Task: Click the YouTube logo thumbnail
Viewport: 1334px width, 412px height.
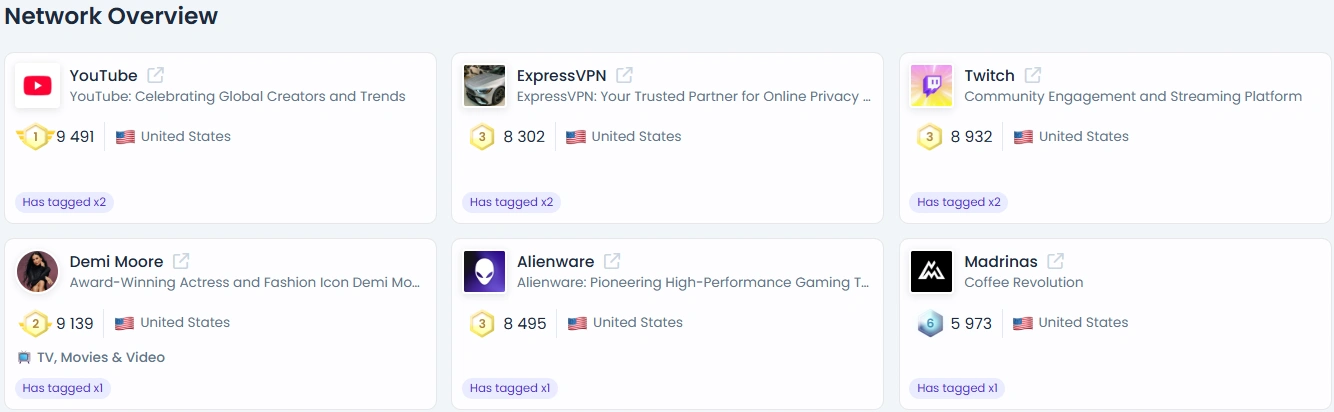Action: pyautogui.click(x=38, y=86)
